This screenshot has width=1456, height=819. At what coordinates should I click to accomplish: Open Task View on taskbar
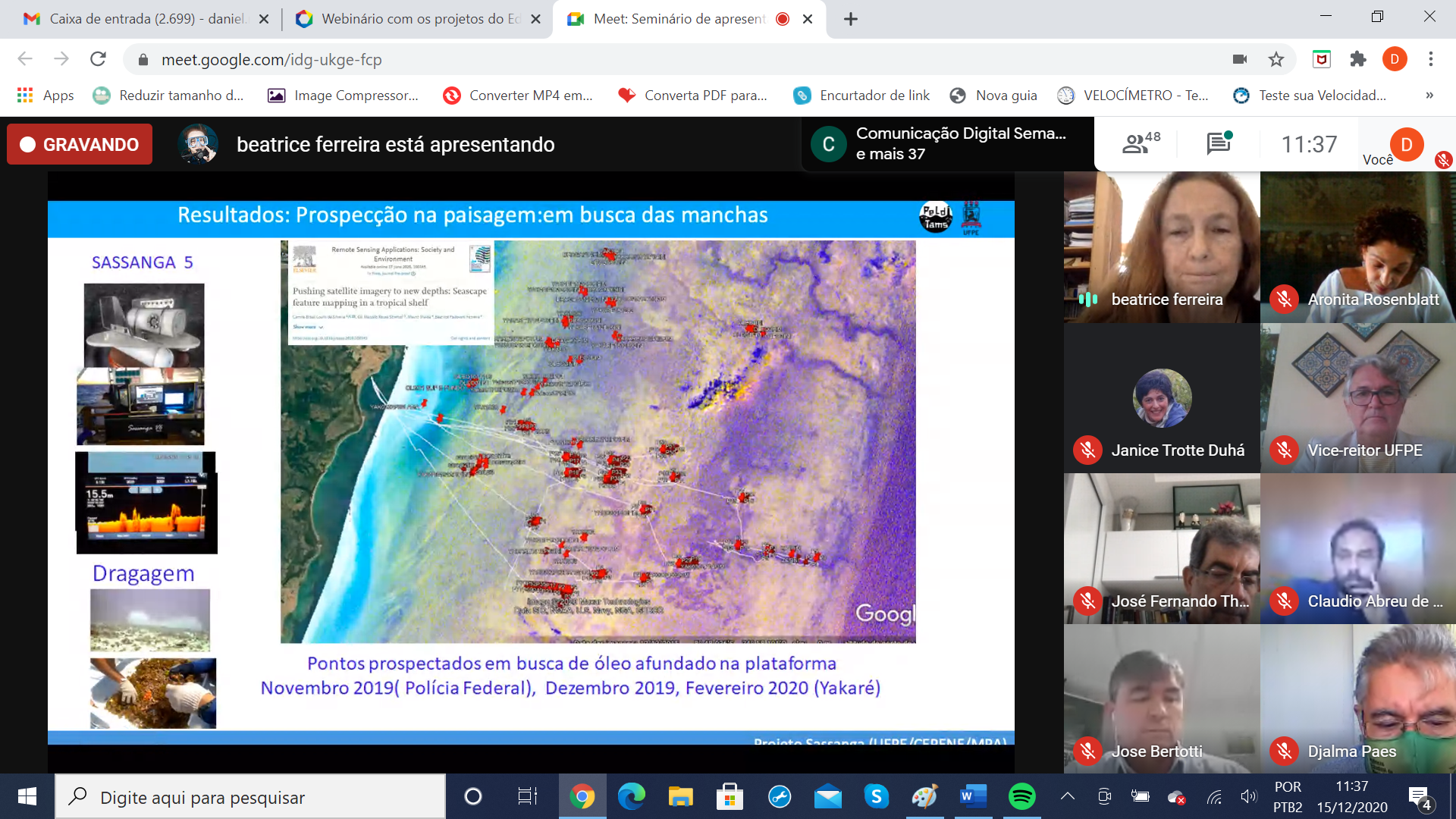527,796
